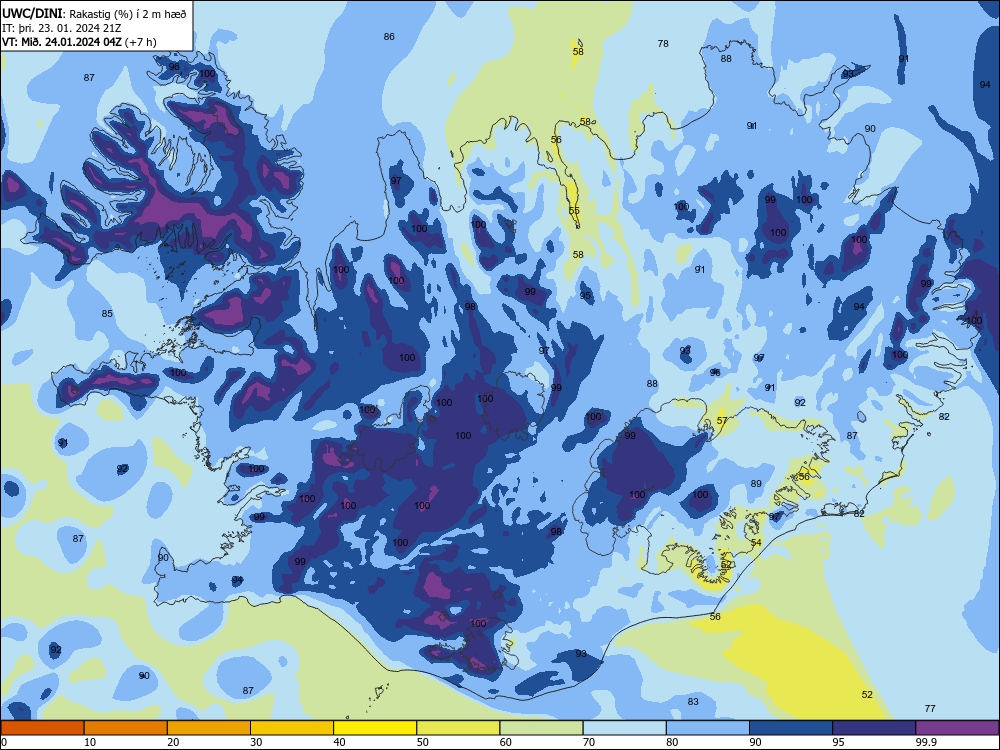Click the humidity value '89' on the map
This screenshot has height=750, width=1000.
(x=756, y=483)
